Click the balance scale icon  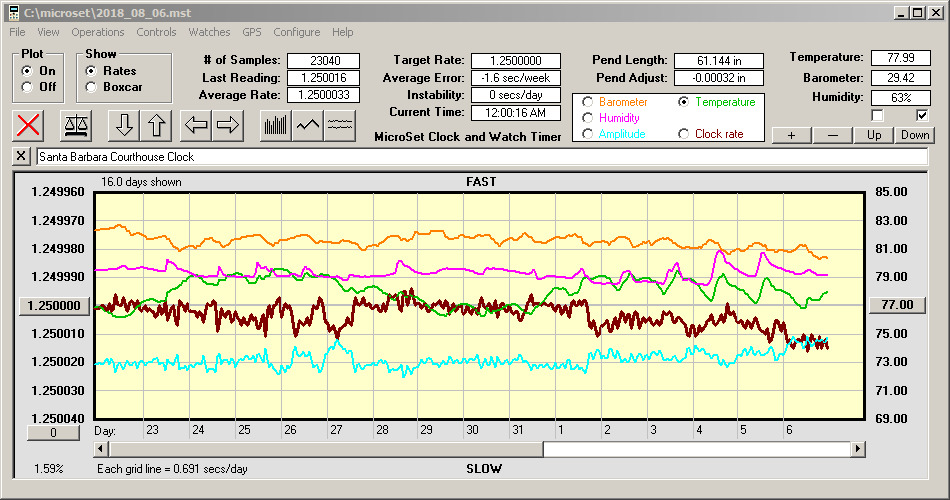(x=75, y=125)
